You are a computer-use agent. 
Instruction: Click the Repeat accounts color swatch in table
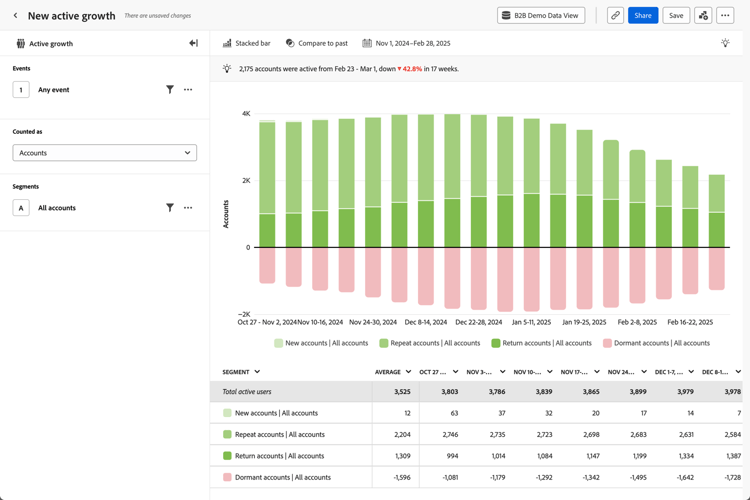227,435
